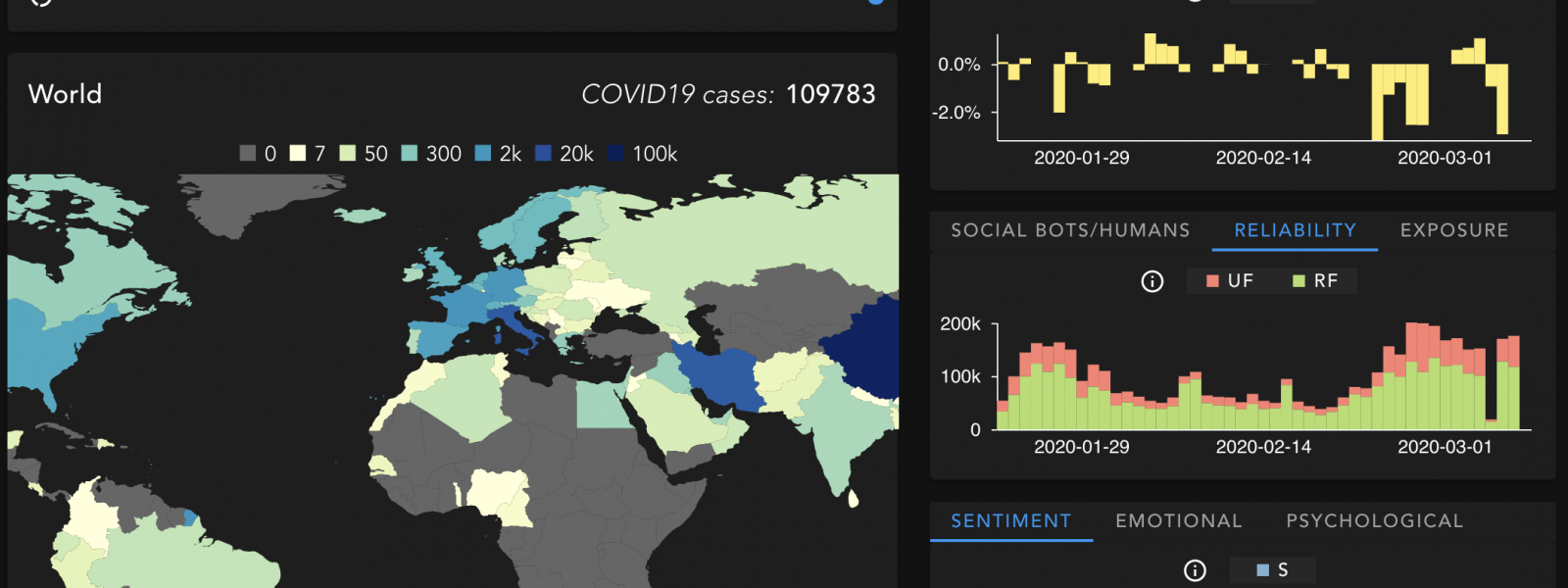Open the reliability chart info icon

(1152, 281)
